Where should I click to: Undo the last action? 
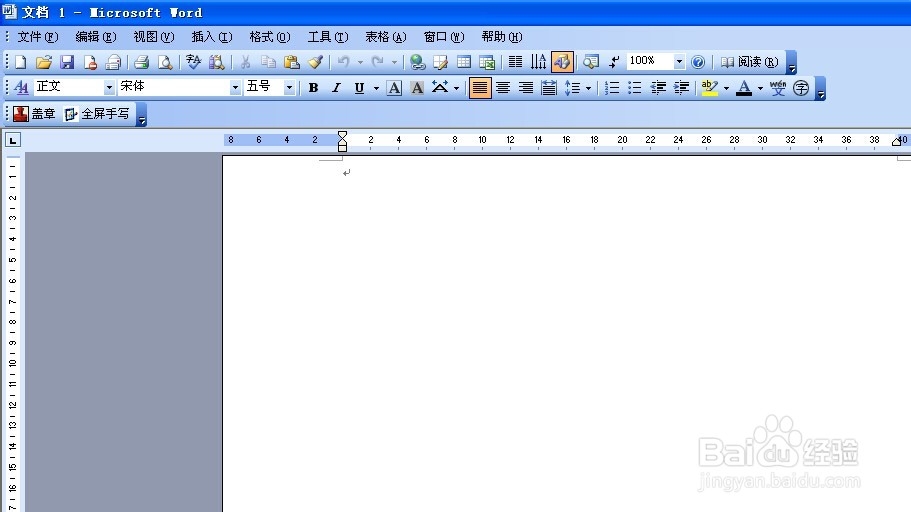point(343,62)
